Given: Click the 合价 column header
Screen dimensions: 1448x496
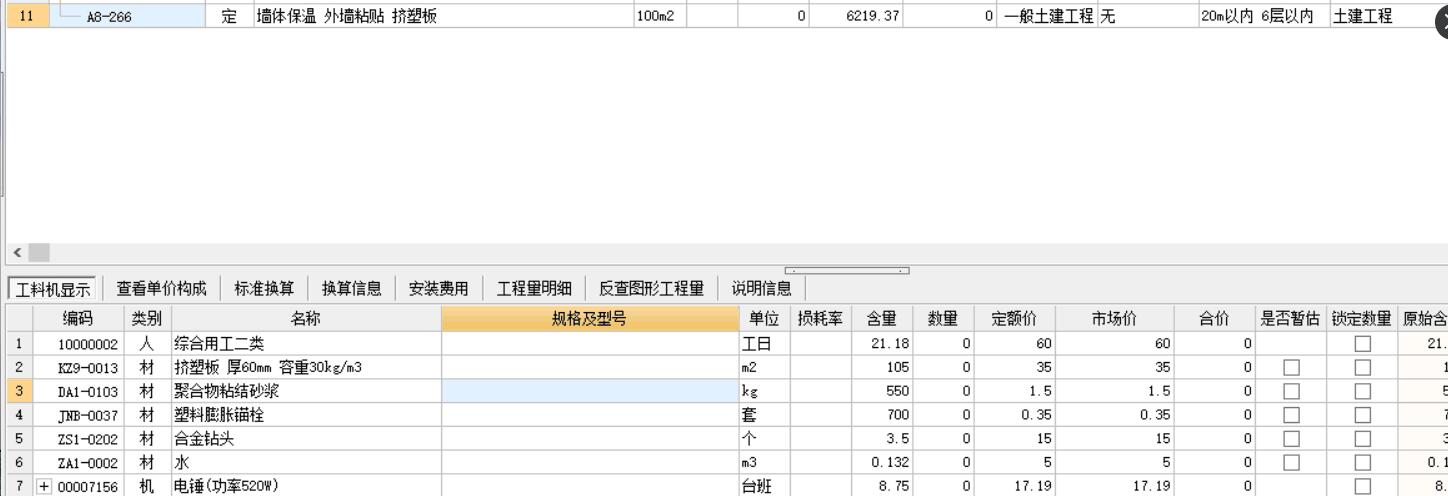Looking at the screenshot, I should (x=1214, y=319).
